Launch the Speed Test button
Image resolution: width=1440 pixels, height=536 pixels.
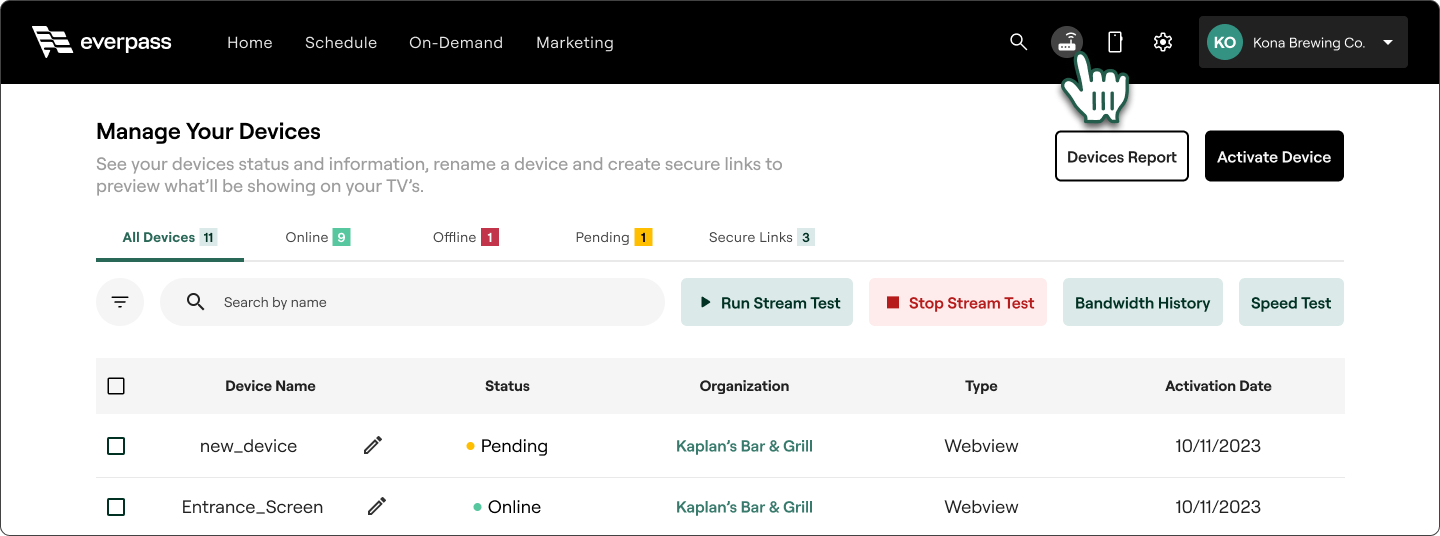(1291, 302)
